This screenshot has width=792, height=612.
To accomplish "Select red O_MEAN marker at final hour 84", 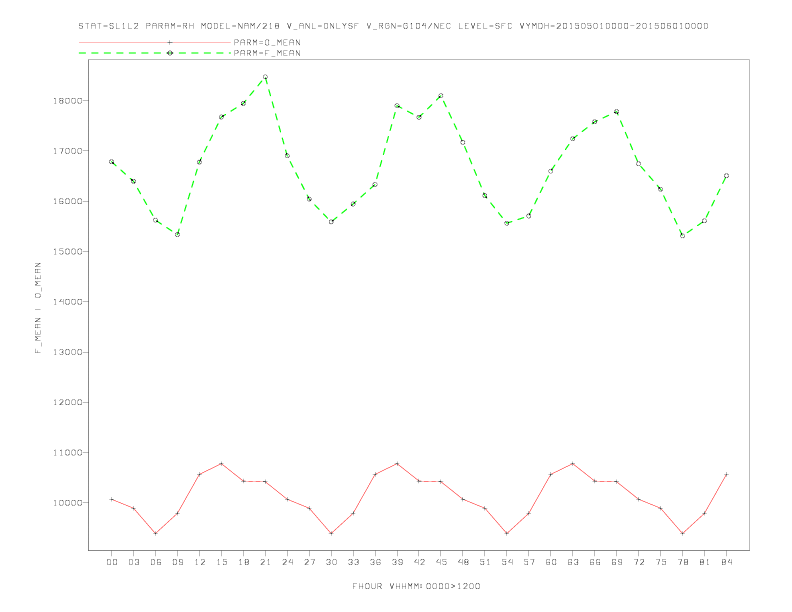I will coord(726,475).
